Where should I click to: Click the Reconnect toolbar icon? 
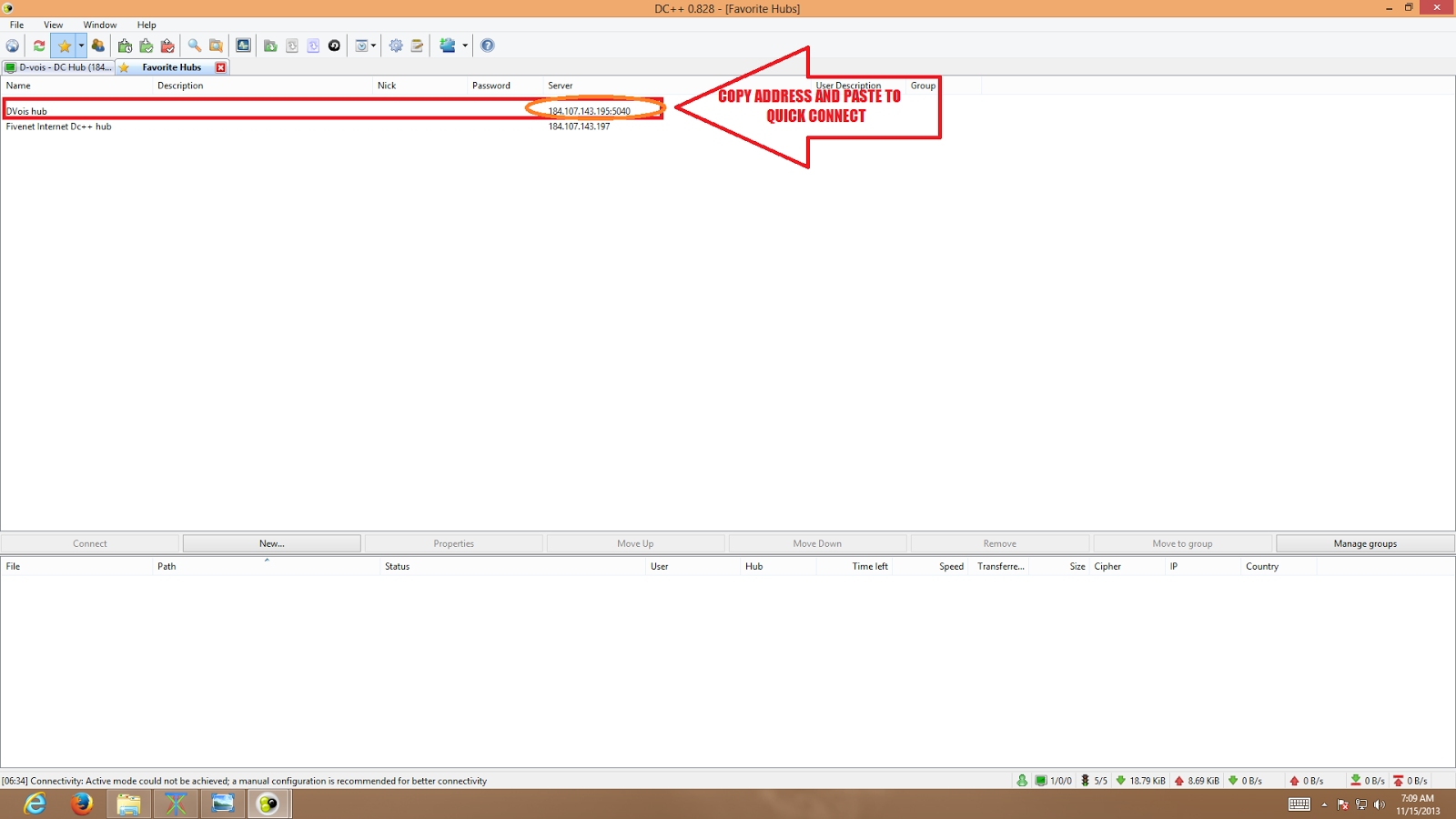[39, 45]
